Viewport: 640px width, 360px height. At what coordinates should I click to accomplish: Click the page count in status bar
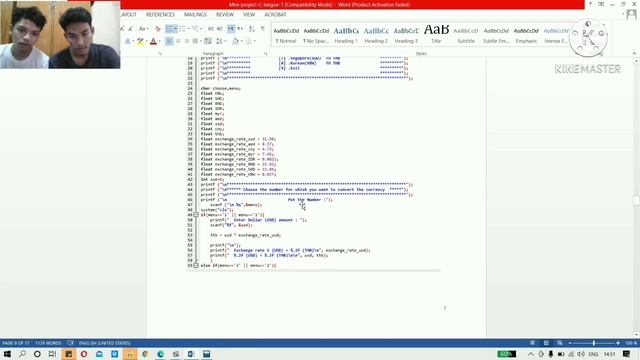click(16, 343)
